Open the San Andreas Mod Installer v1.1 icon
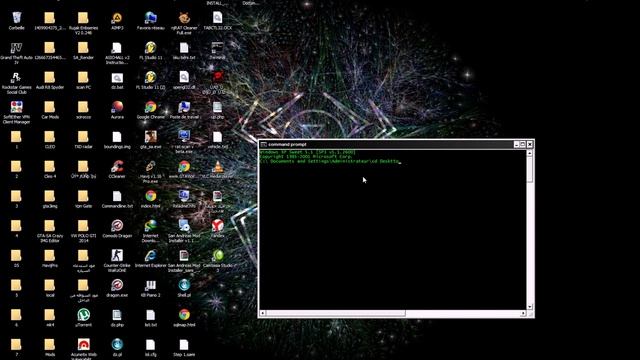The image size is (640, 360). click(x=184, y=226)
